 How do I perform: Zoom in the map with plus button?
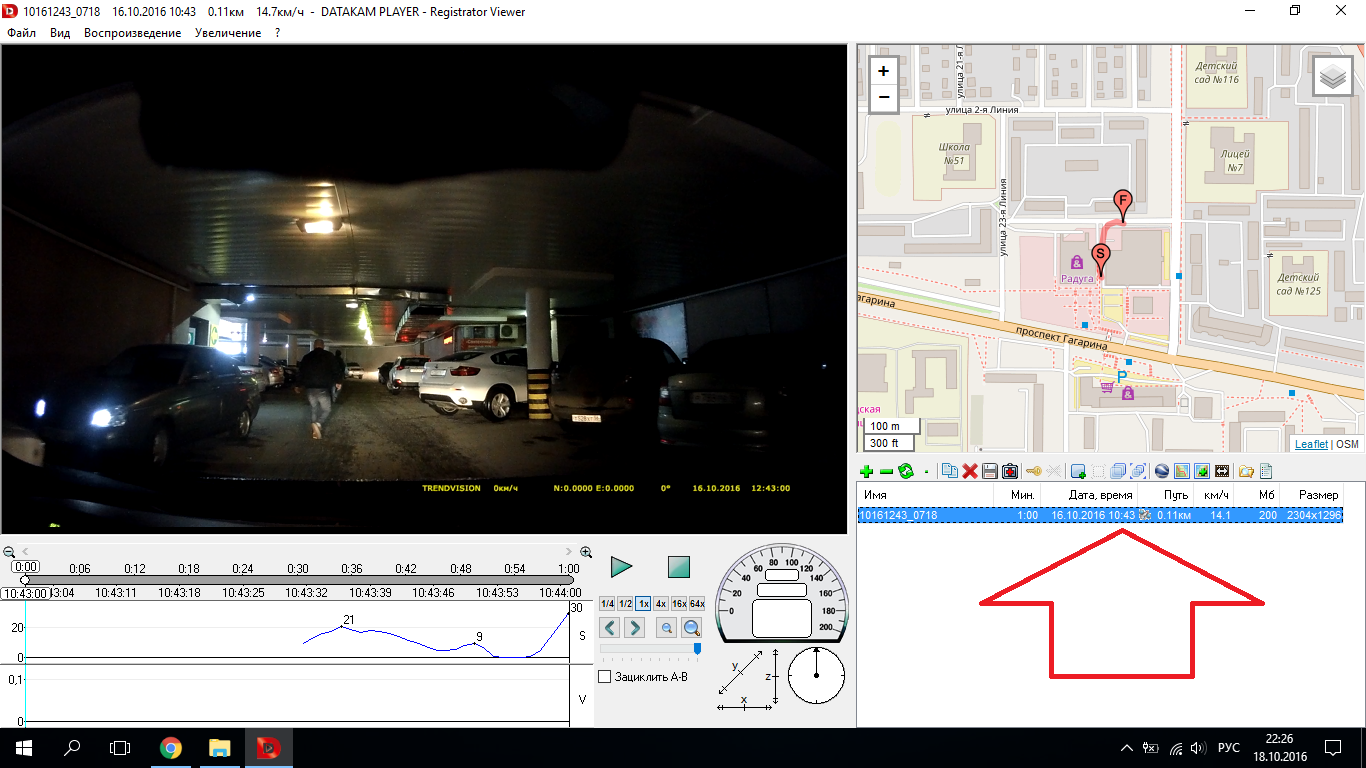tap(883, 71)
